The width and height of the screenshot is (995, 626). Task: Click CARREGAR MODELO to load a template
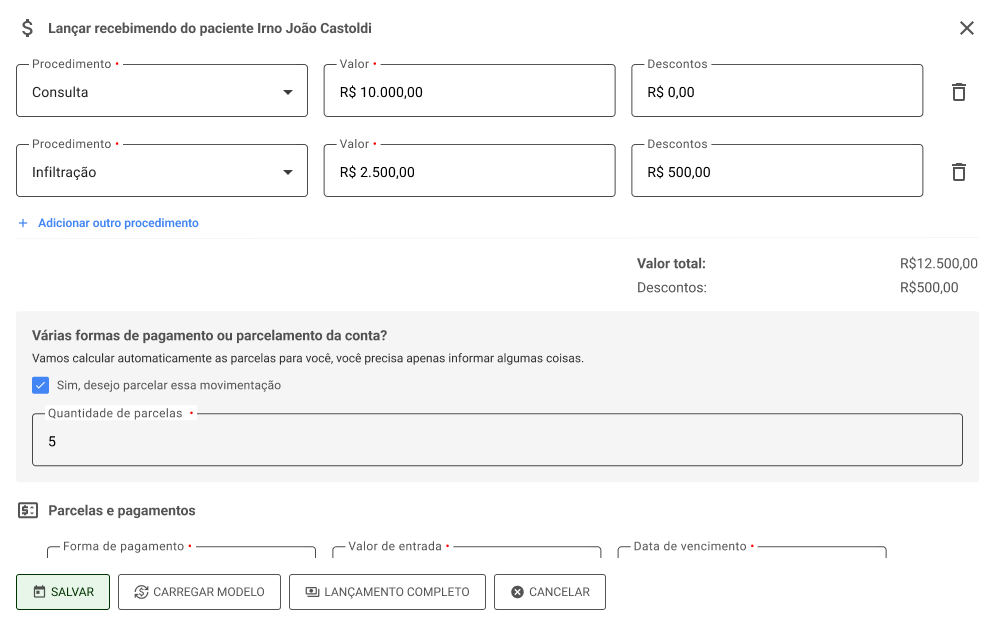199,591
